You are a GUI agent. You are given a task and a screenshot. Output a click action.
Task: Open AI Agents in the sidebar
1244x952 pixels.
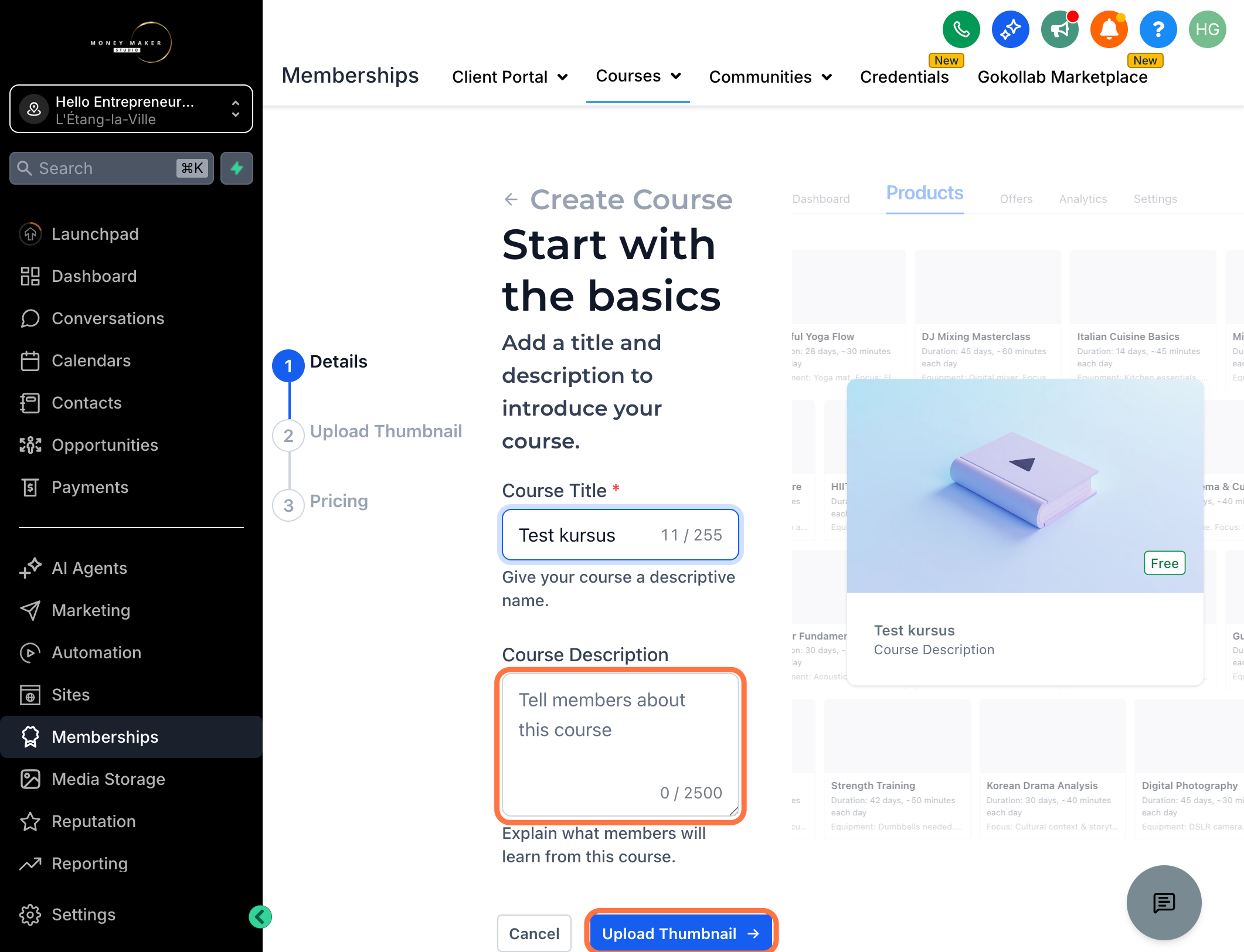click(131, 568)
